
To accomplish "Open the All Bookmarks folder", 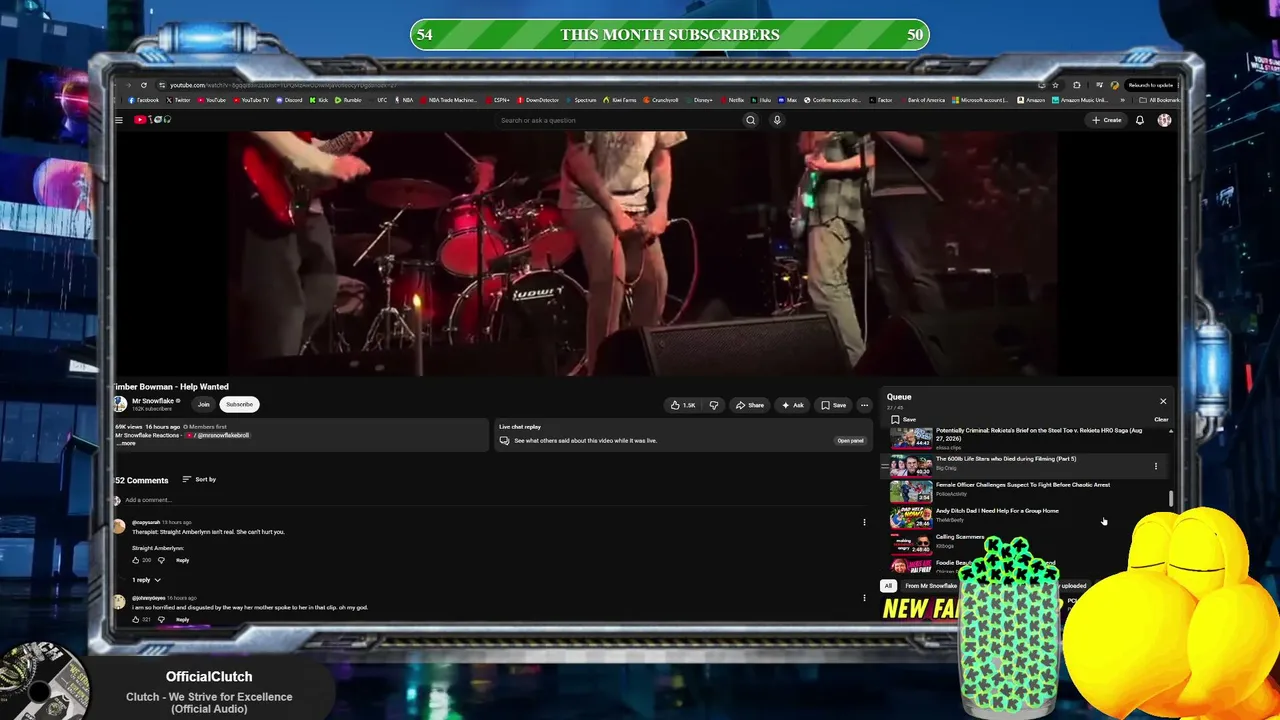I will point(1160,100).
